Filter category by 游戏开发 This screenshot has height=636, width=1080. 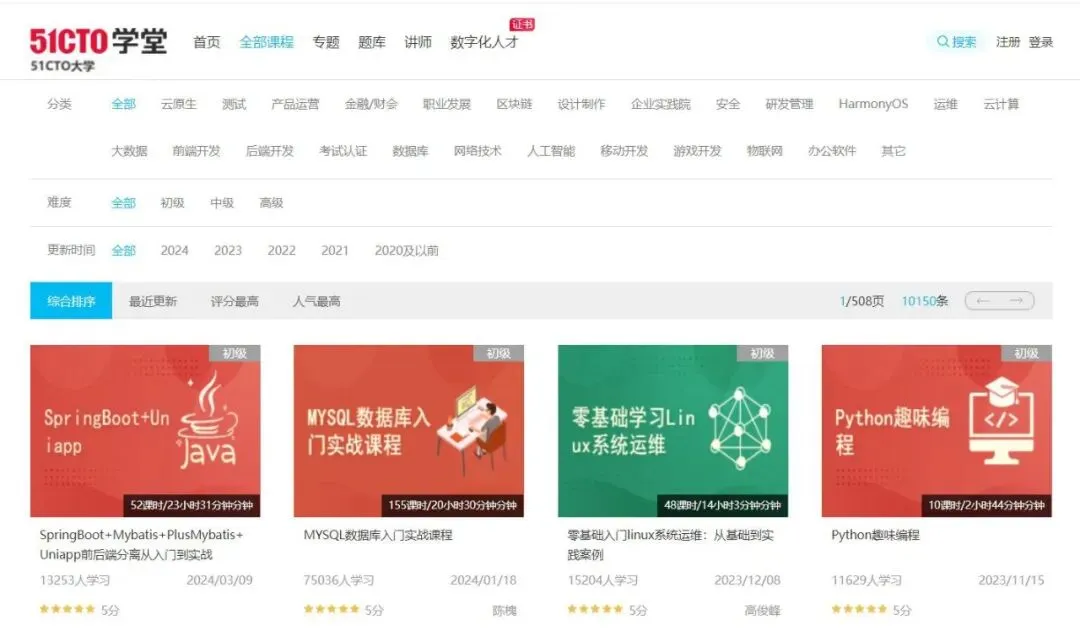697,151
